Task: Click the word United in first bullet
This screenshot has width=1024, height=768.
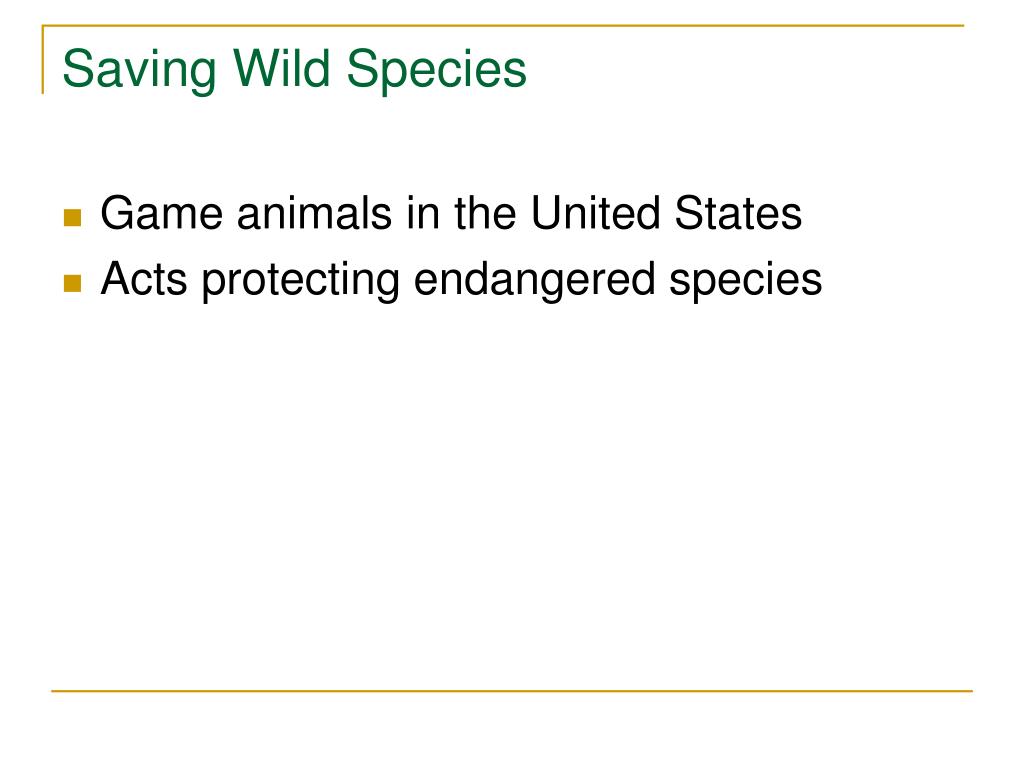Action: coord(596,214)
